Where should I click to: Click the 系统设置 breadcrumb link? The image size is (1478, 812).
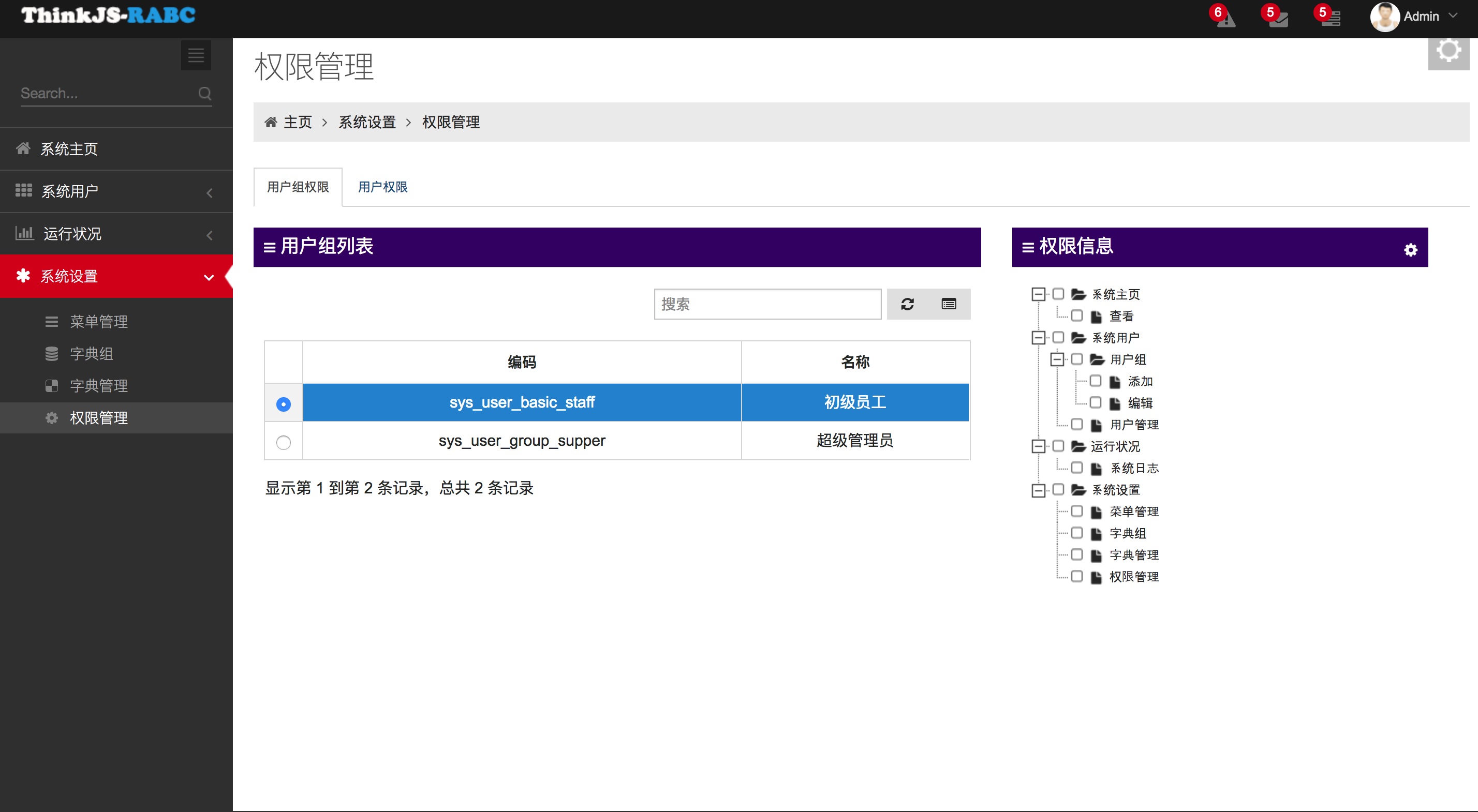(x=367, y=122)
